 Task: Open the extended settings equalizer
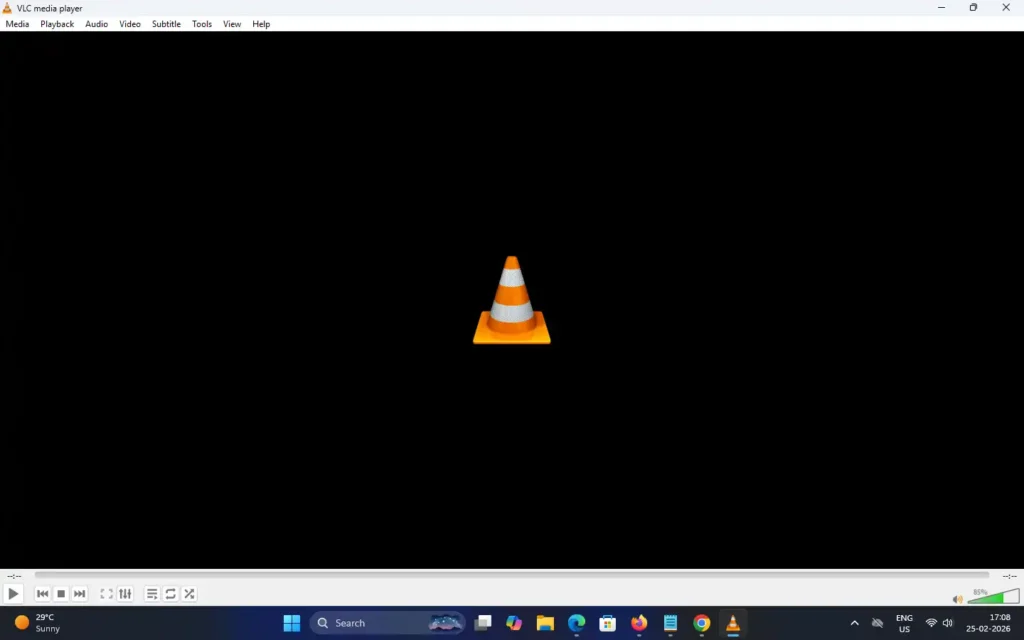[x=124, y=593]
